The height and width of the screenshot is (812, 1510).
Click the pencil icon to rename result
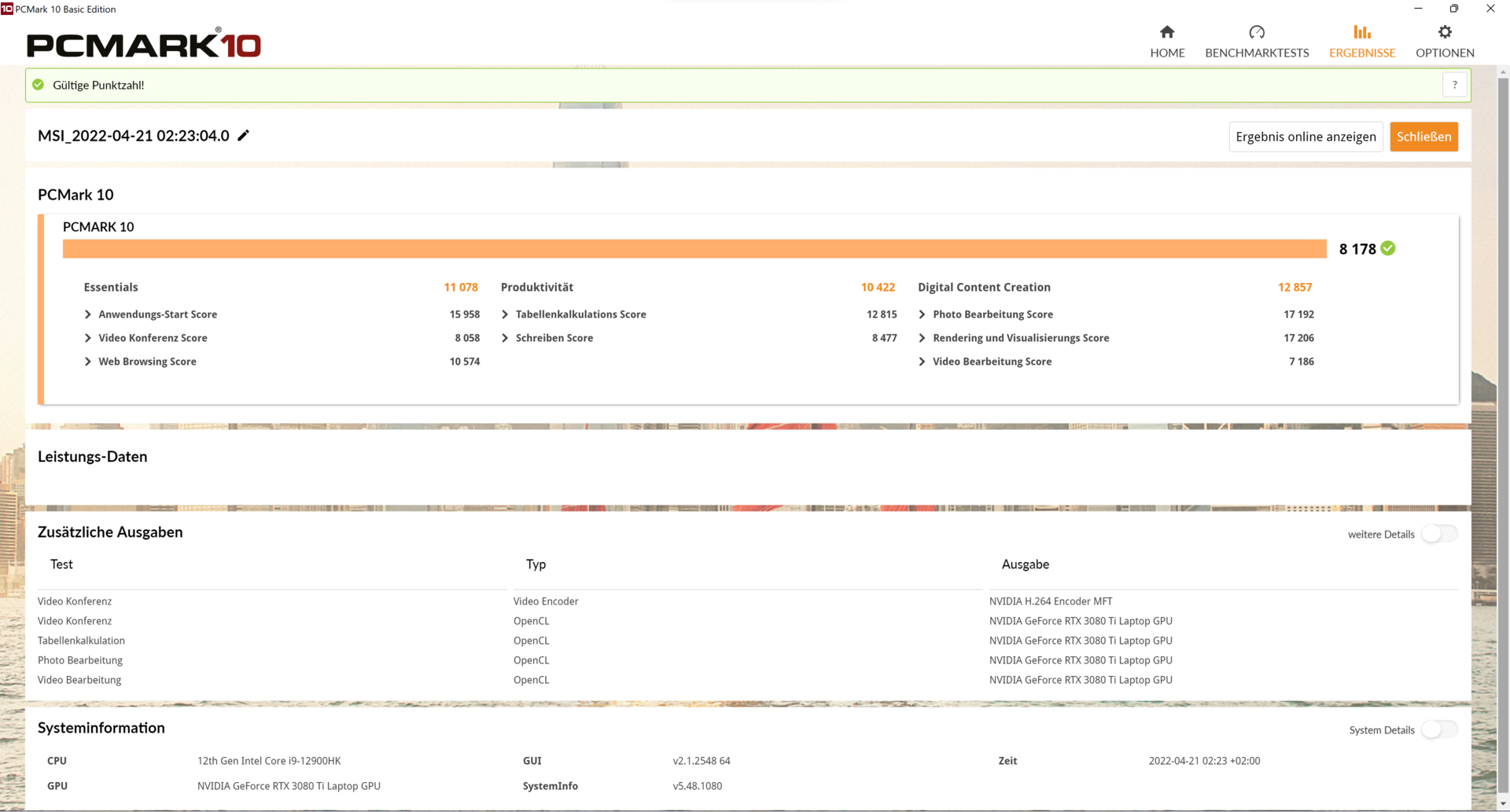244,136
